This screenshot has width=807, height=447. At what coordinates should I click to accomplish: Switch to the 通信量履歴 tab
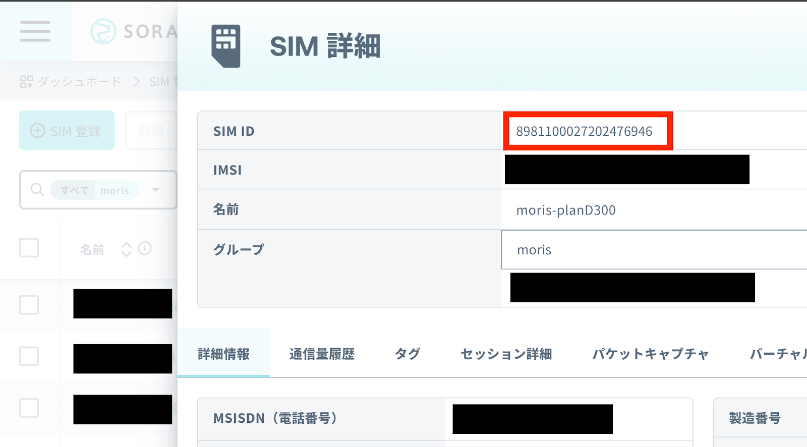[322, 353]
